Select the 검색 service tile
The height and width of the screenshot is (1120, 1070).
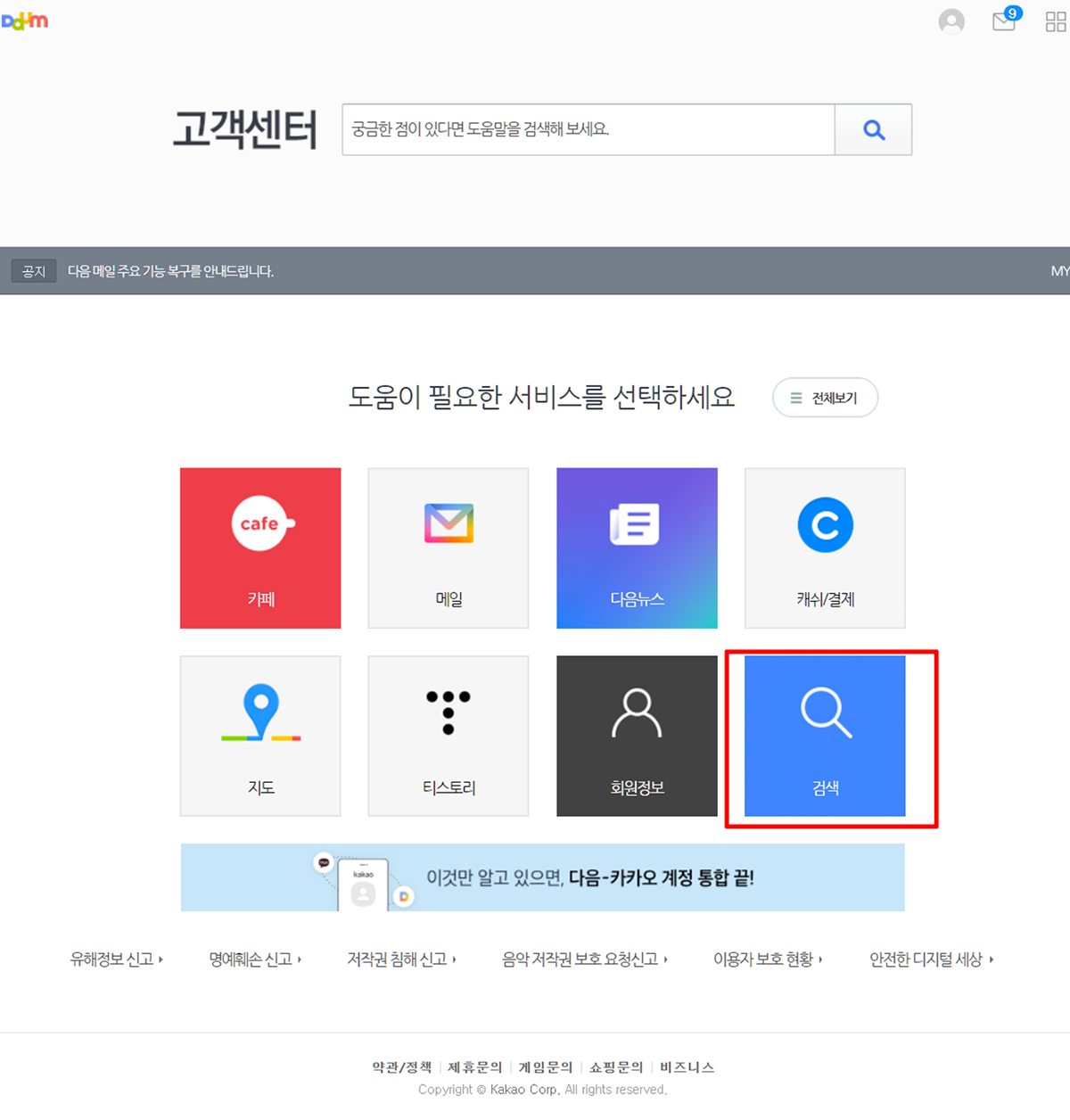[825, 737]
